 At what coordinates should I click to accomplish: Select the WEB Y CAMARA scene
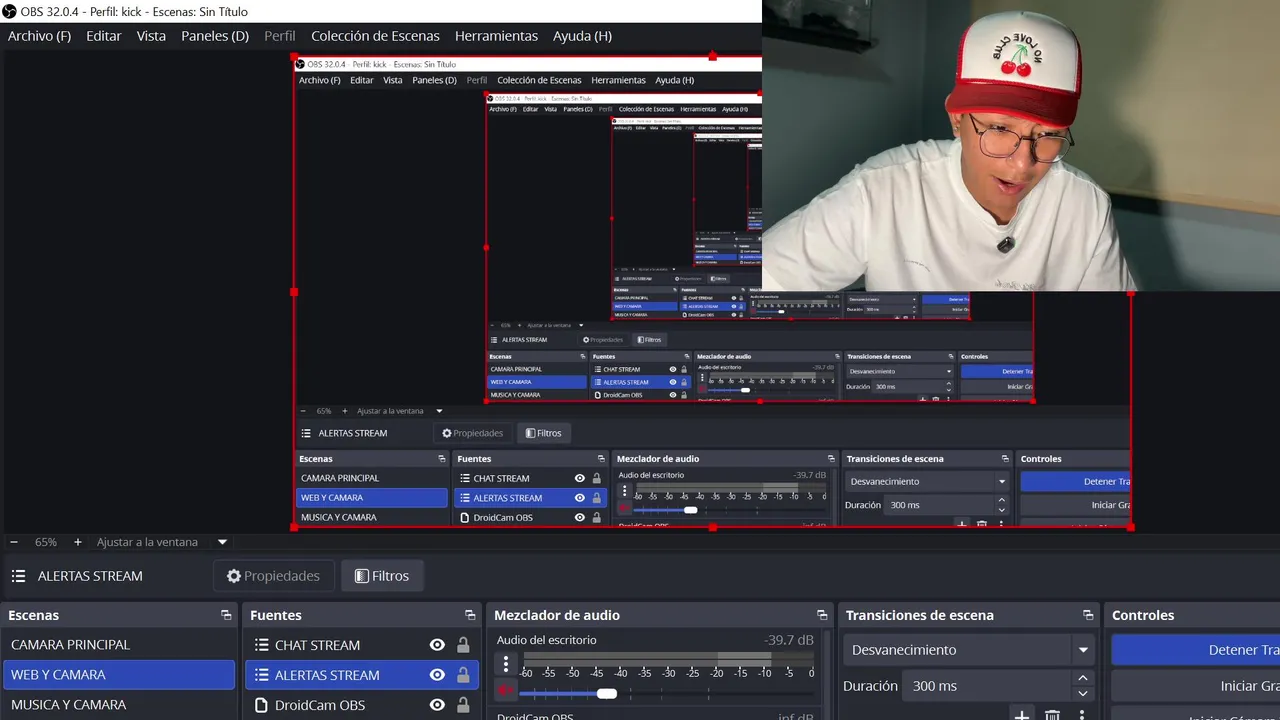pos(118,675)
